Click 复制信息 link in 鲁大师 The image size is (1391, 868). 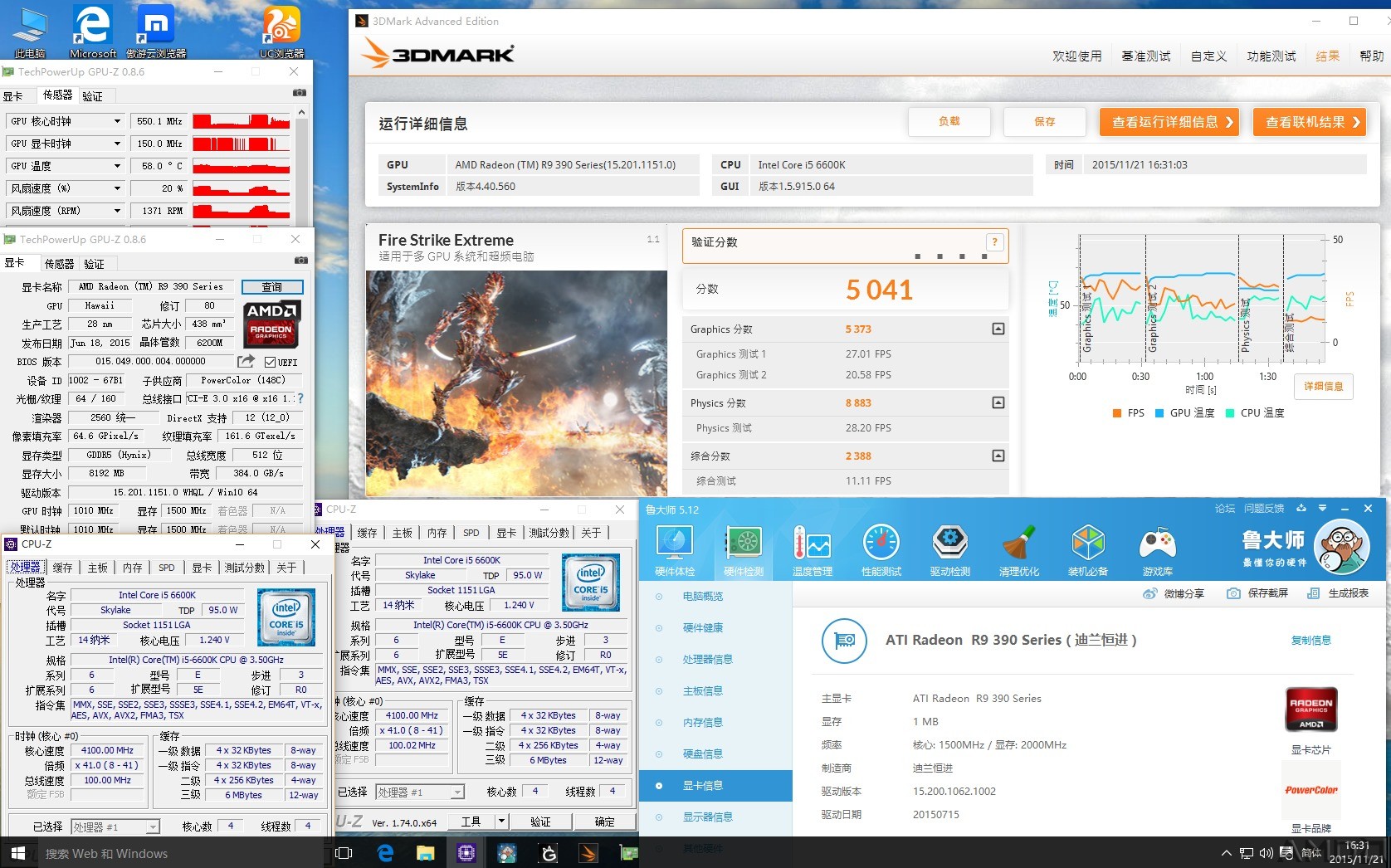tap(1310, 641)
